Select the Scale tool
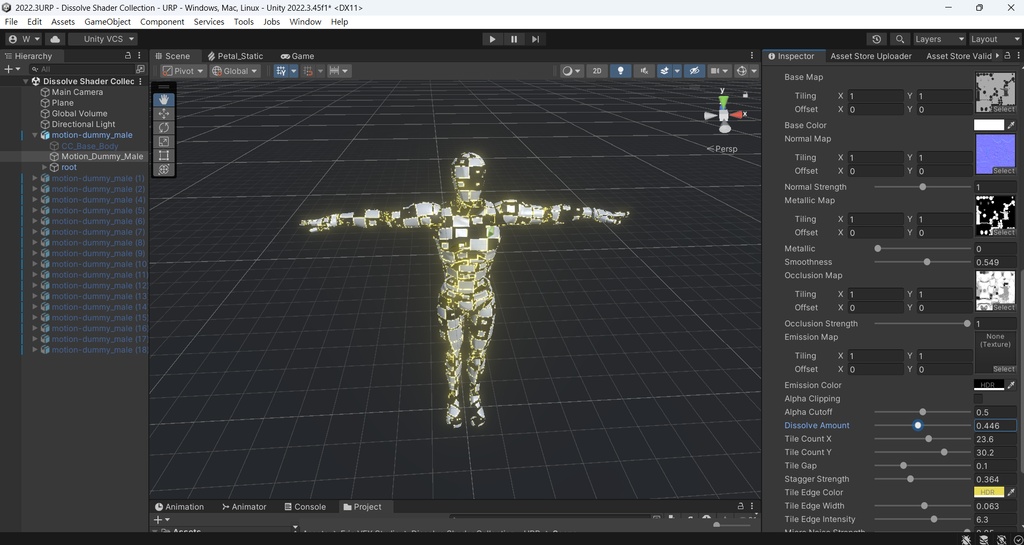1024x545 pixels. click(163, 141)
